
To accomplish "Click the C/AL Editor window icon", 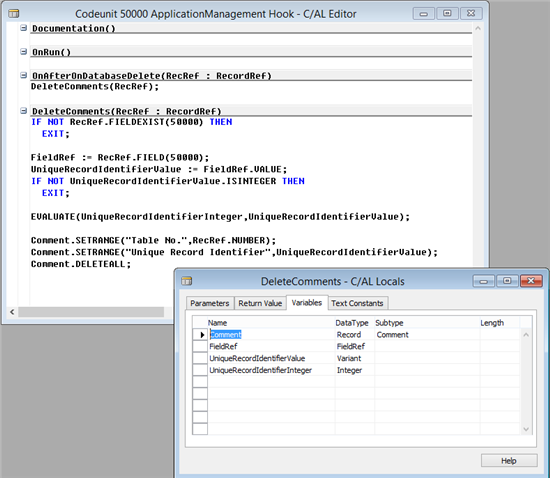I will (14, 14).
